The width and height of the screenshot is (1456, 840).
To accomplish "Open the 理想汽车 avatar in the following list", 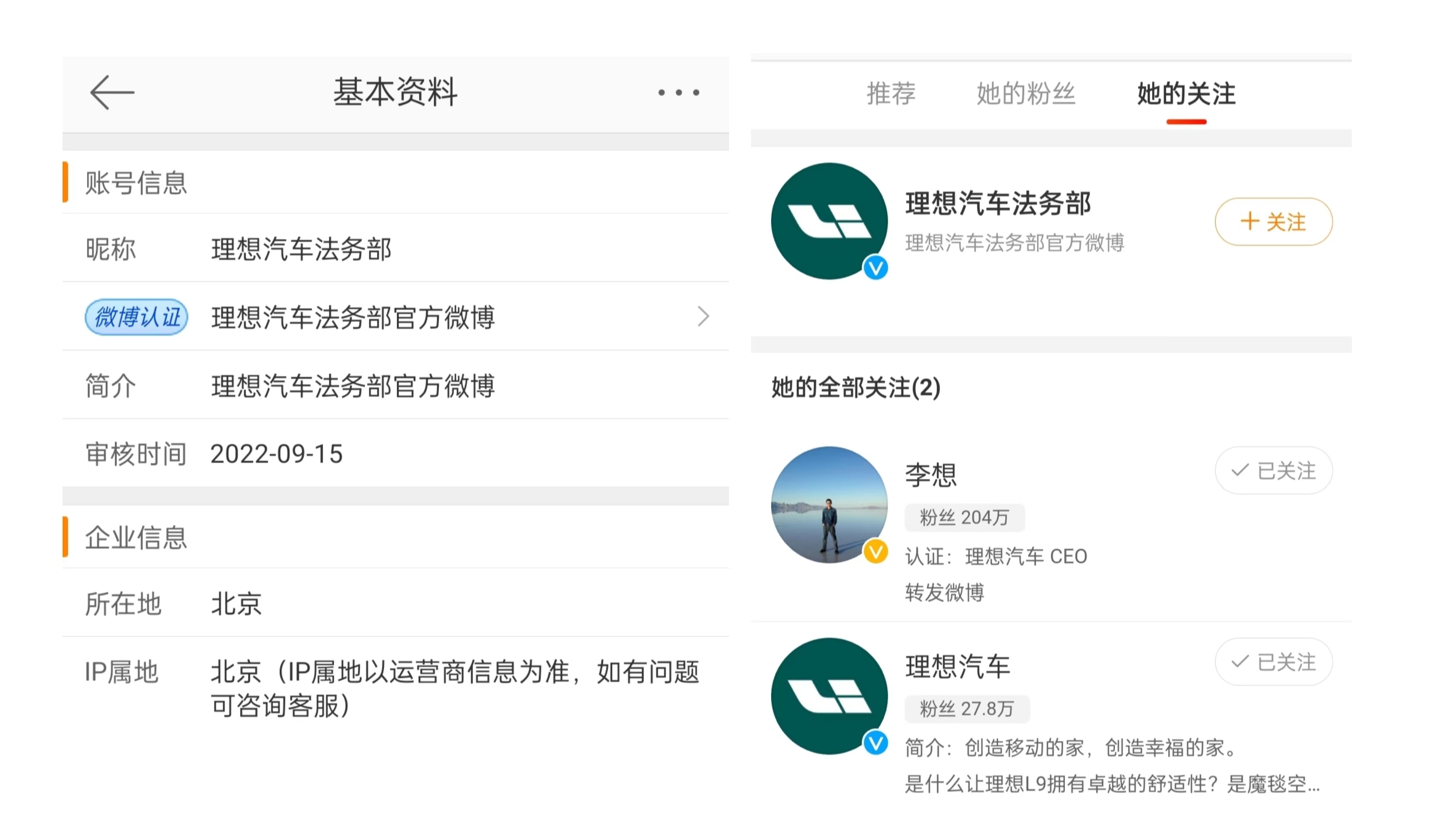I will click(829, 696).
